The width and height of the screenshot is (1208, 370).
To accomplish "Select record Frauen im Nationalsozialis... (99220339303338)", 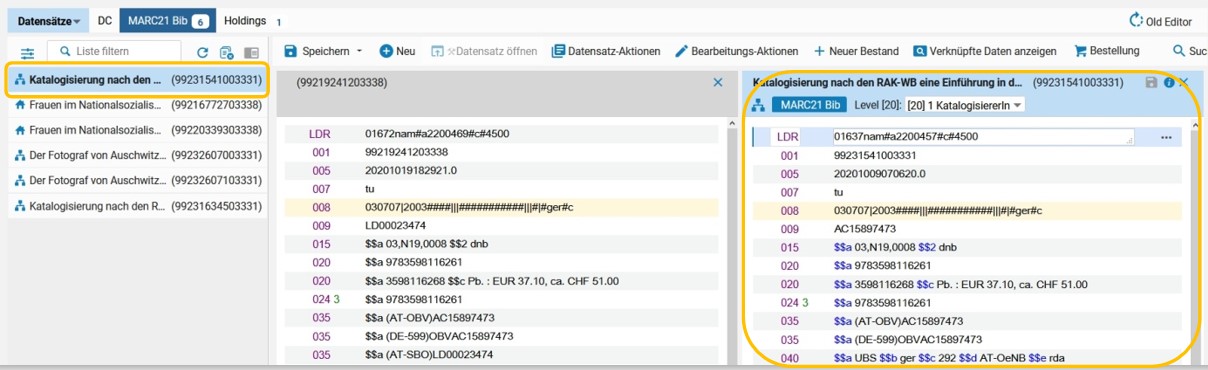I will (137, 130).
